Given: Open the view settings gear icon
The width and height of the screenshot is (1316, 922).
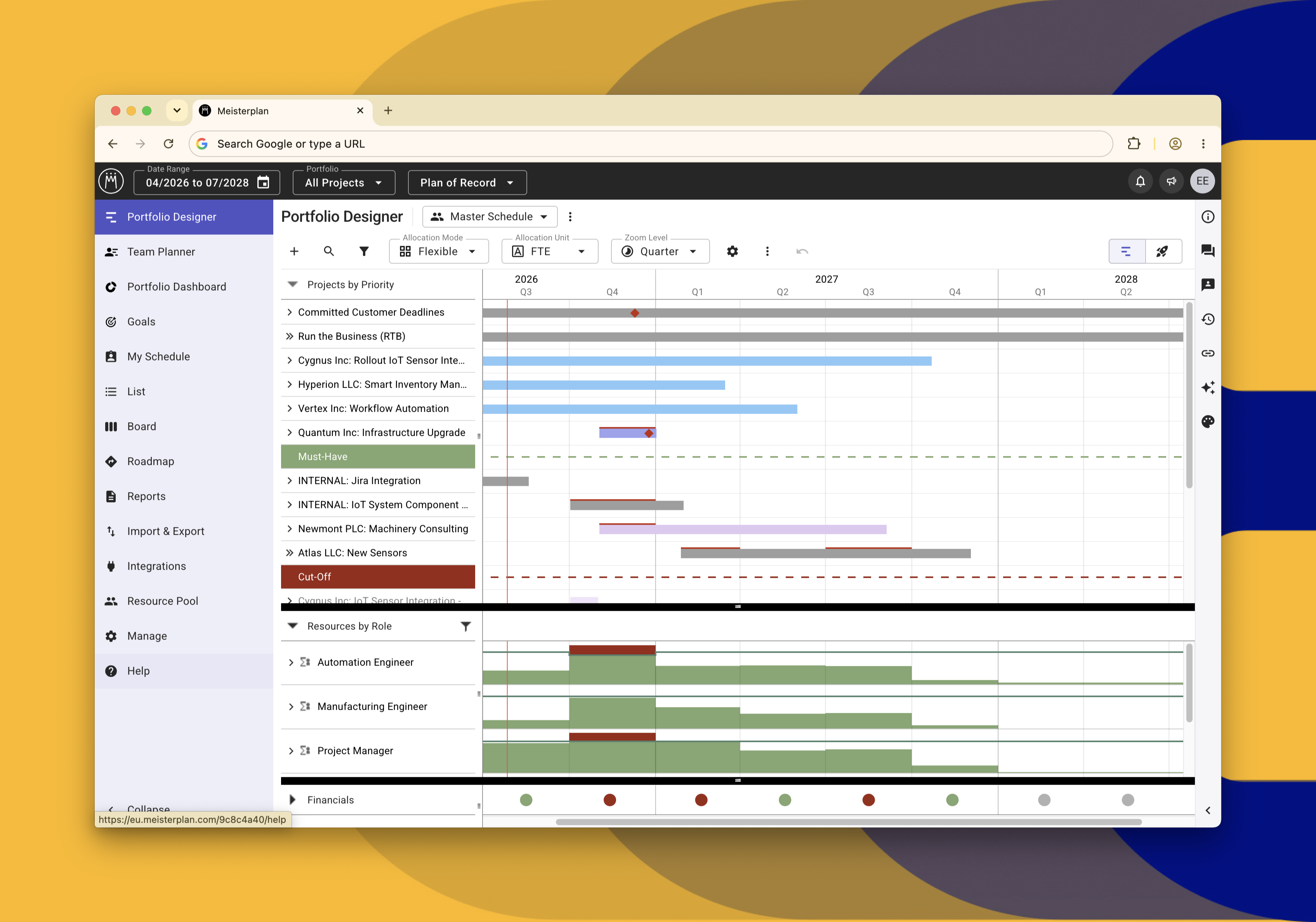Looking at the screenshot, I should click(732, 251).
